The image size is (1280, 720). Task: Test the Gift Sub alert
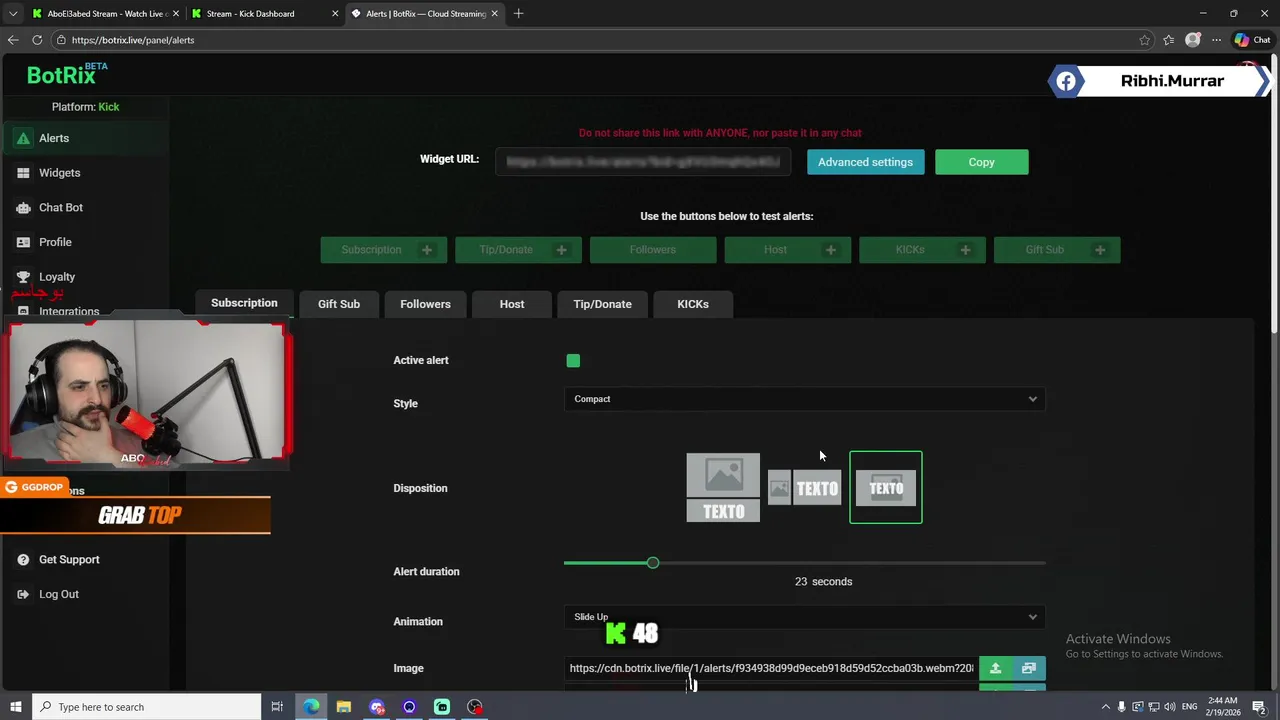pyautogui.click(x=1057, y=250)
